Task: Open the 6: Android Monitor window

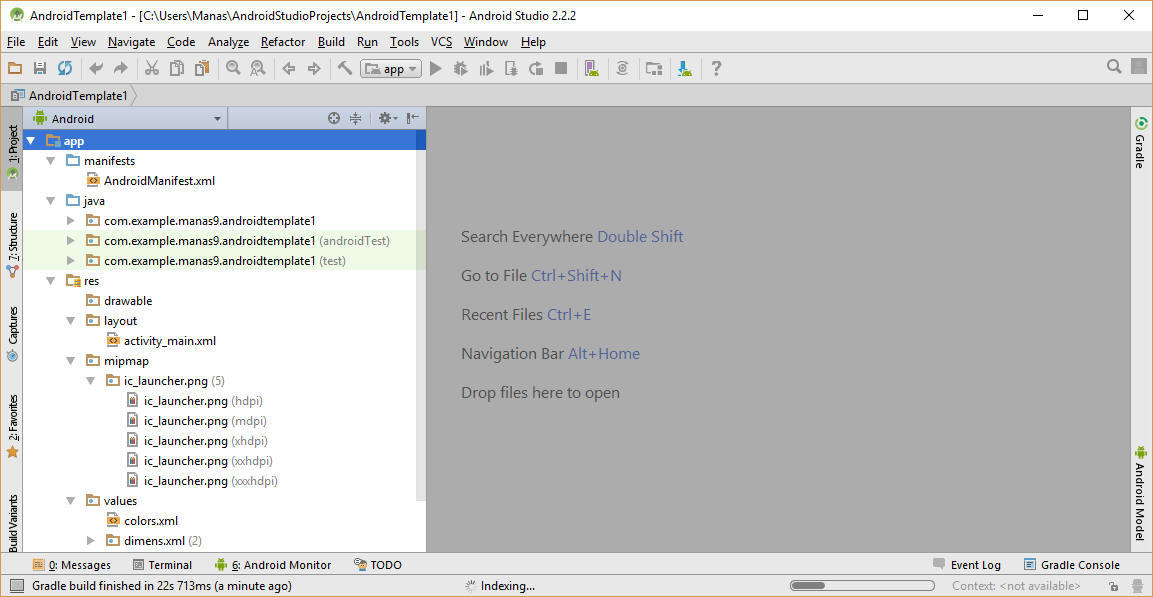Action: pyautogui.click(x=273, y=565)
